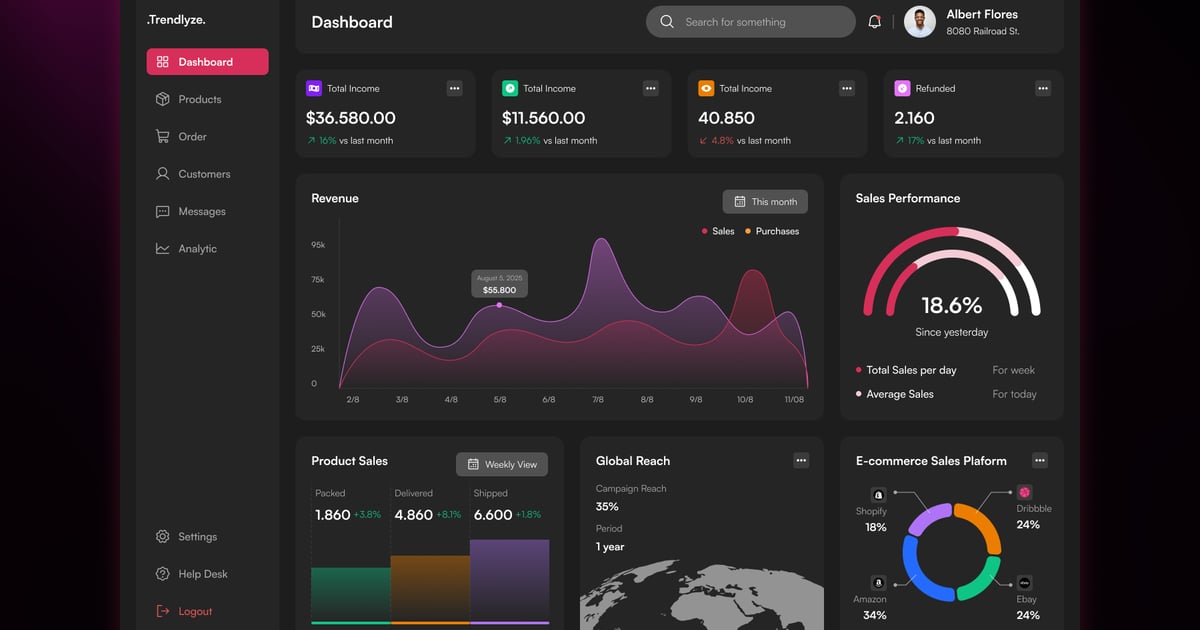Toggle Total Sales per day legend item
The width and height of the screenshot is (1200, 630).
click(x=906, y=370)
